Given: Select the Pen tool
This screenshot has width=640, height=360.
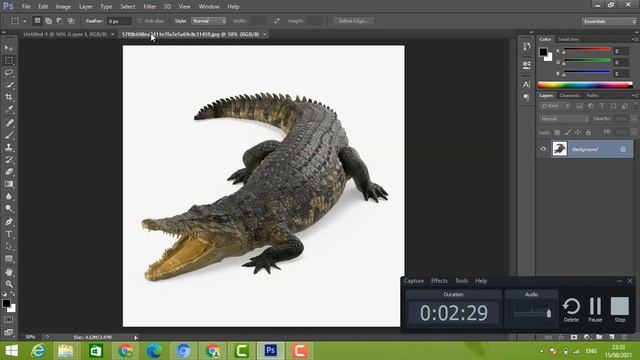Looking at the screenshot, I should point(9,222).
